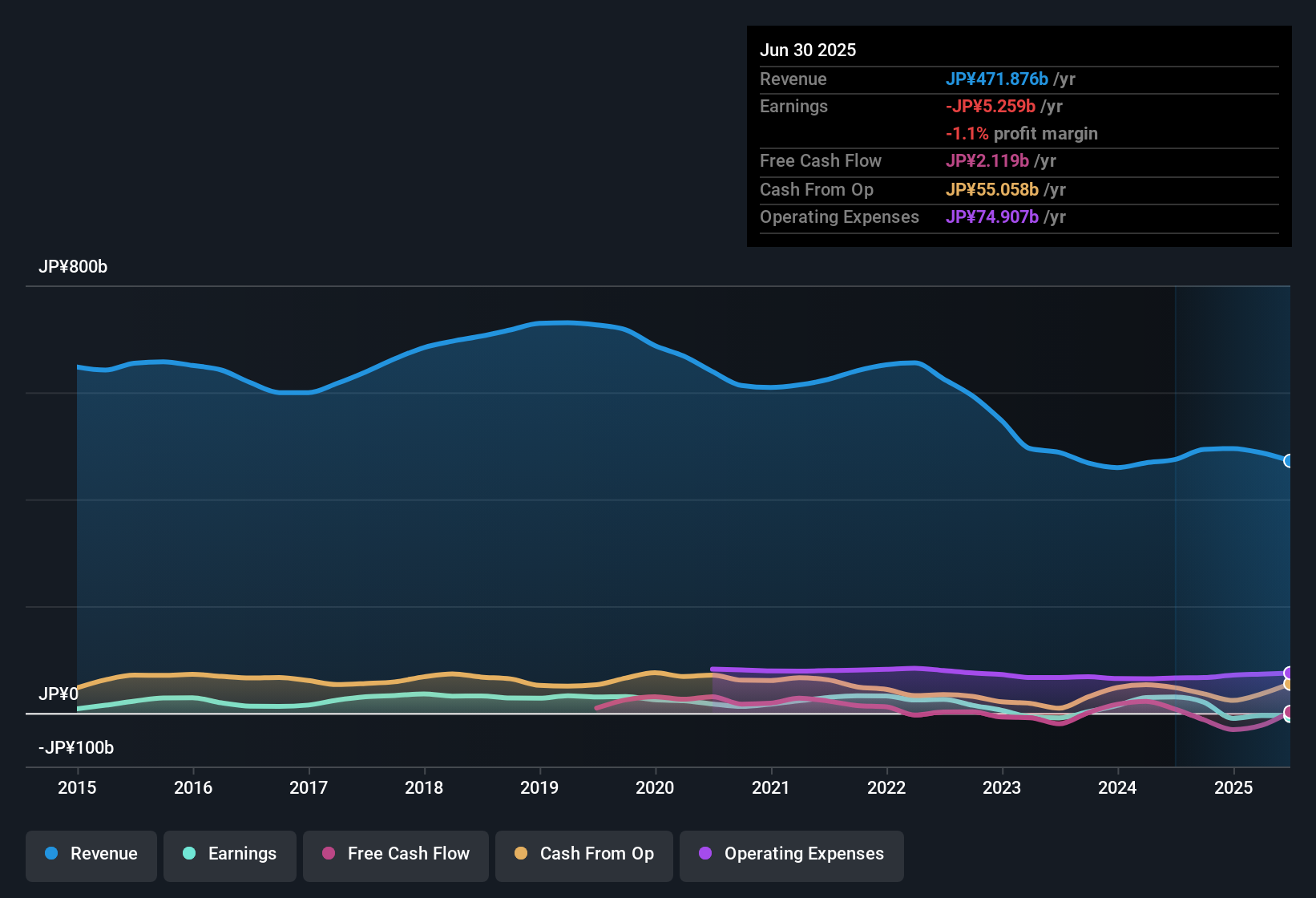Viewport: 1316px width, 898px height.
Task: Click the Operating Expenses purple endpoint marker
Action: tap(1289, 673)
